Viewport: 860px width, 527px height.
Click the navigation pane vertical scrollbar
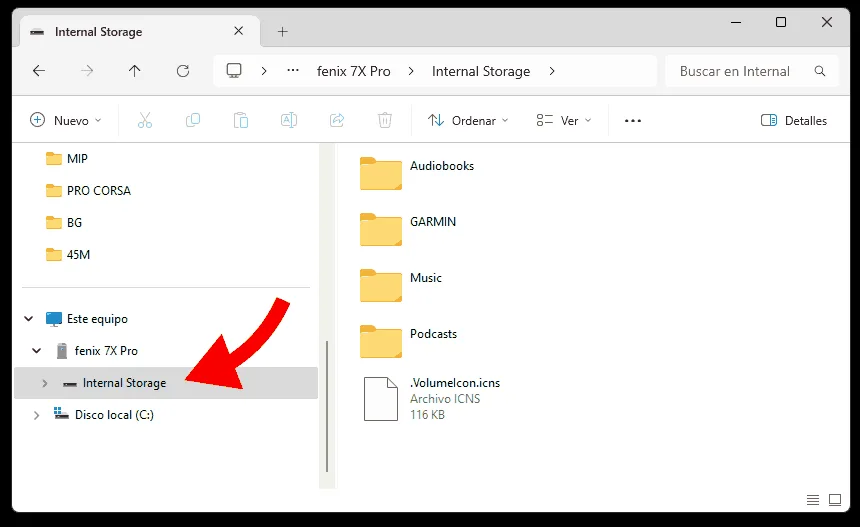point(327,406)
